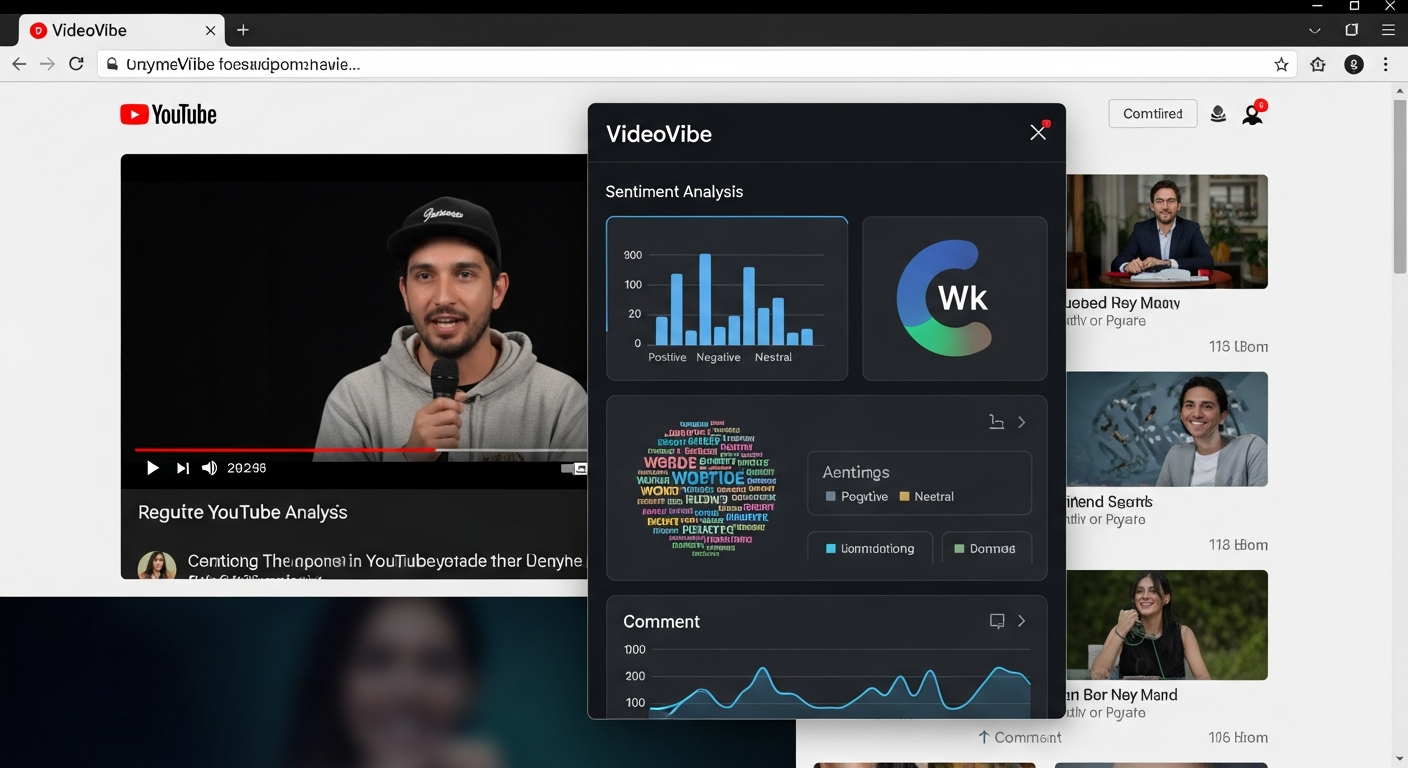Toggle the Pogvtive legend item
Screen dimensions: 1408x768
pos(857,497)
